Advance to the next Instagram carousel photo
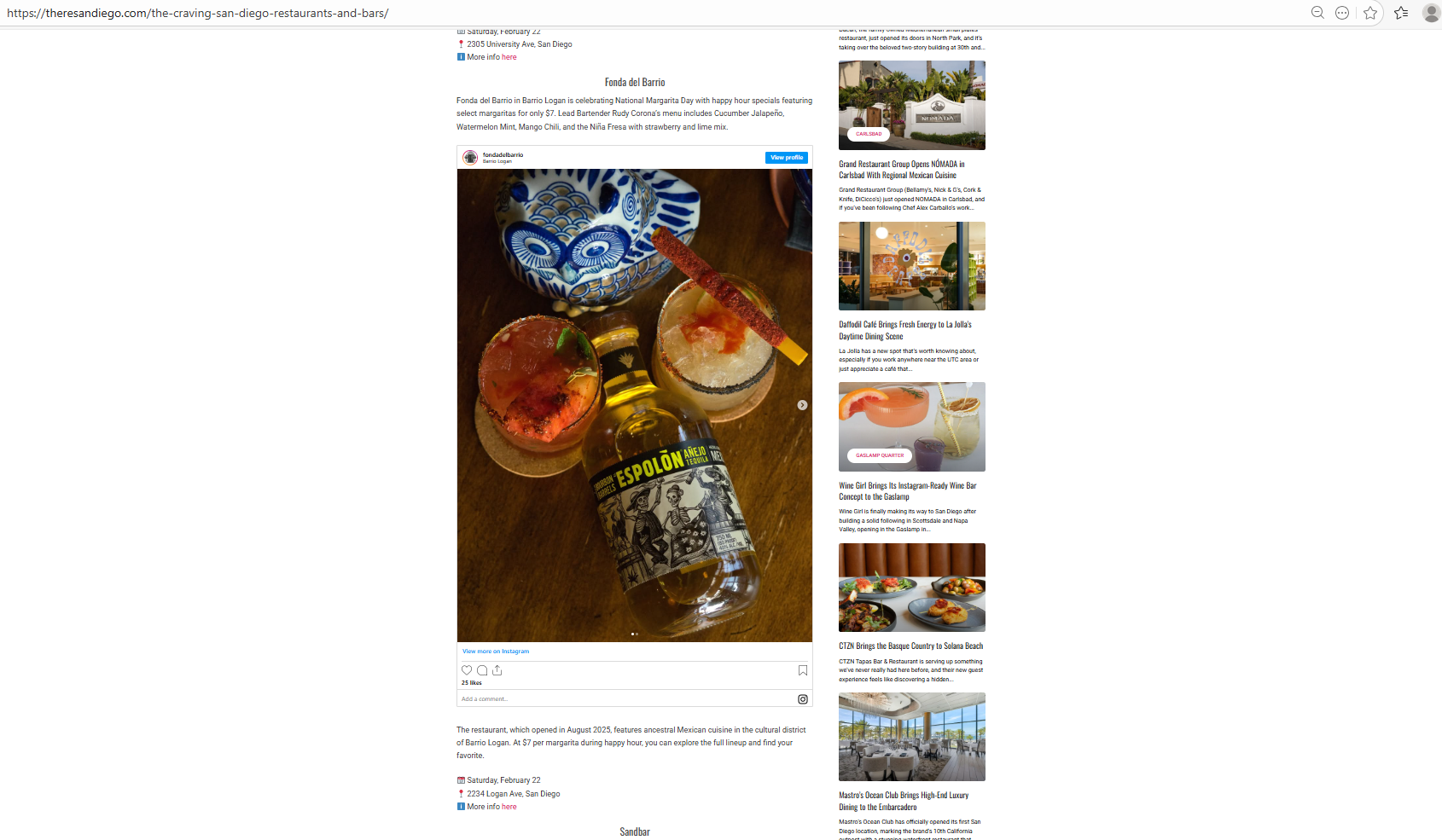1442x840 pixels. click(x=802, y=405)
